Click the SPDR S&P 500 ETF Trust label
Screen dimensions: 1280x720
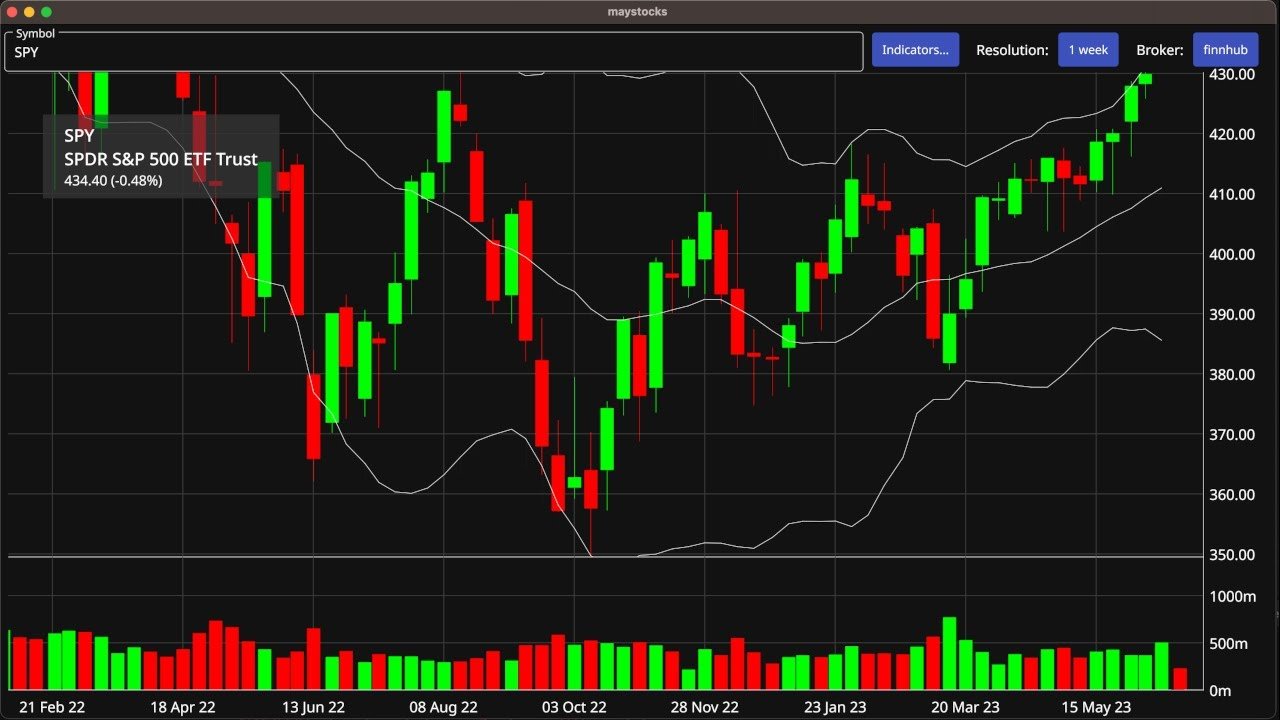161,159
